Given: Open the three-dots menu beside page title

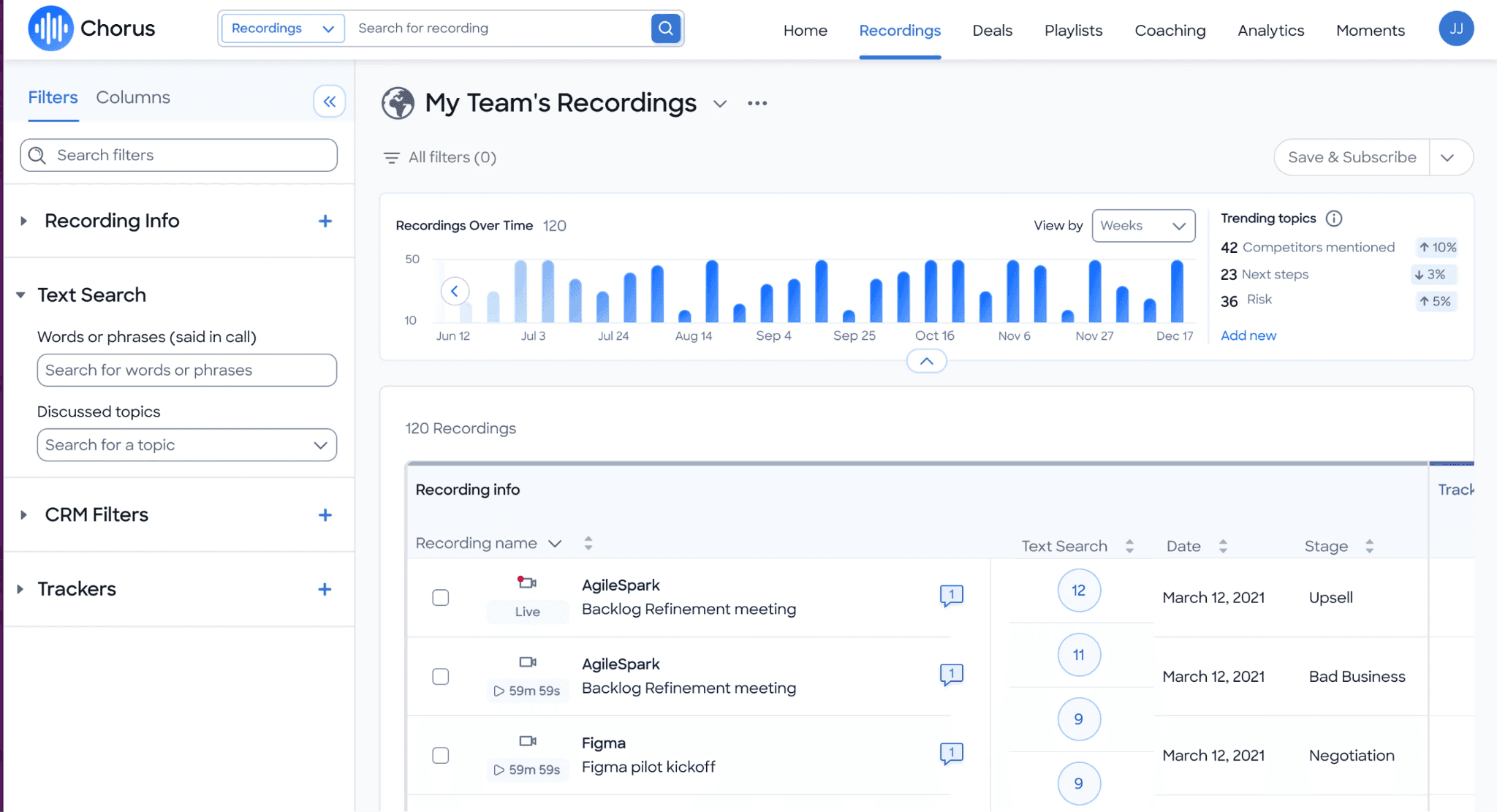Looking at the screenshot, I should click(757, 103).
